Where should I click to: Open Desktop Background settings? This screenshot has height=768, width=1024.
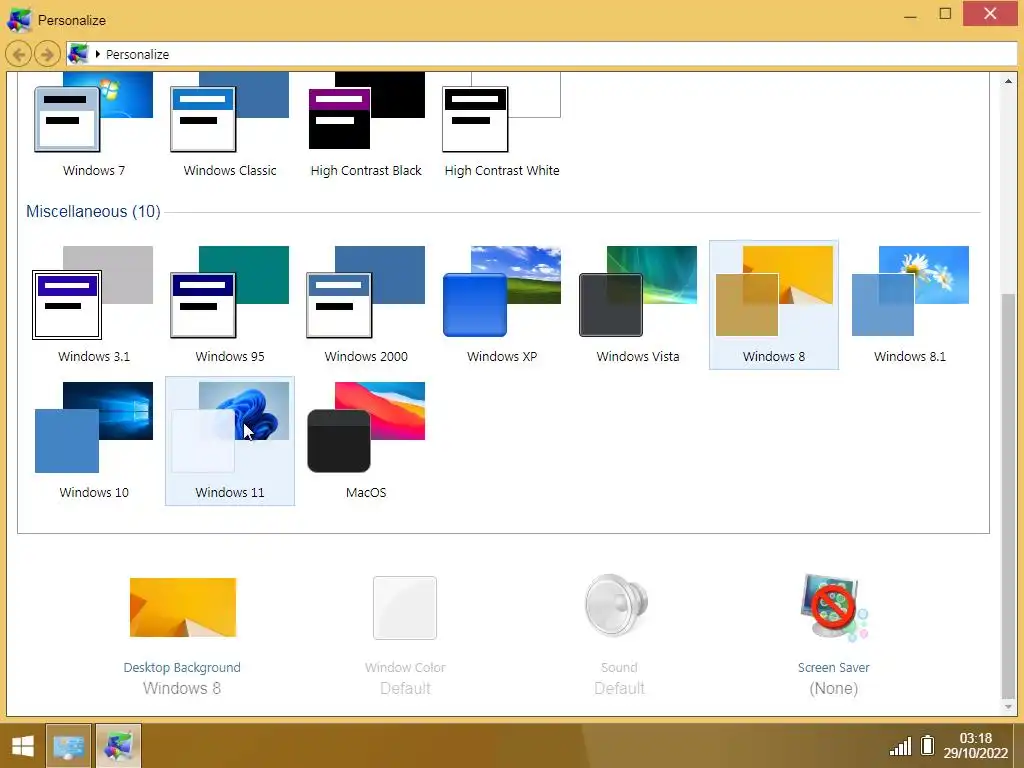coord(182,637)
